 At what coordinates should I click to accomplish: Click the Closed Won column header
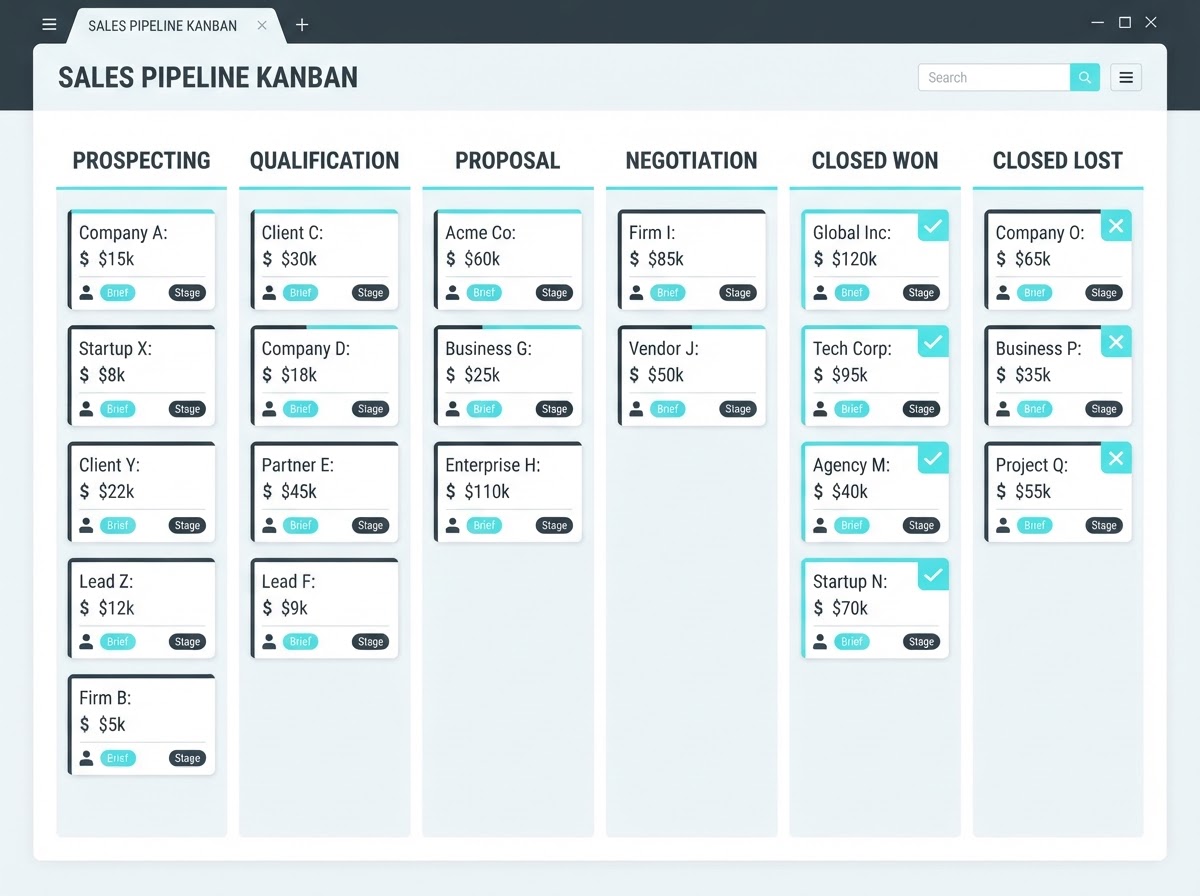875,160
